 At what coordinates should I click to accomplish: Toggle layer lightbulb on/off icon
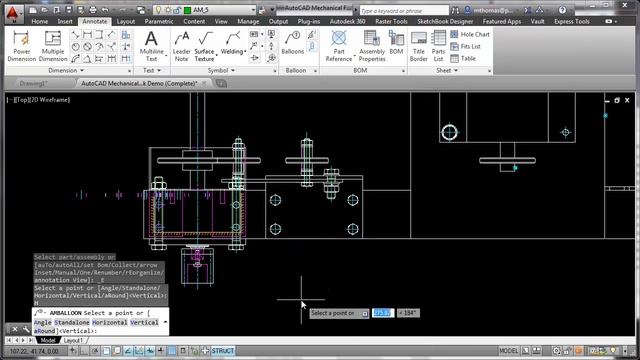pos(158,10)
